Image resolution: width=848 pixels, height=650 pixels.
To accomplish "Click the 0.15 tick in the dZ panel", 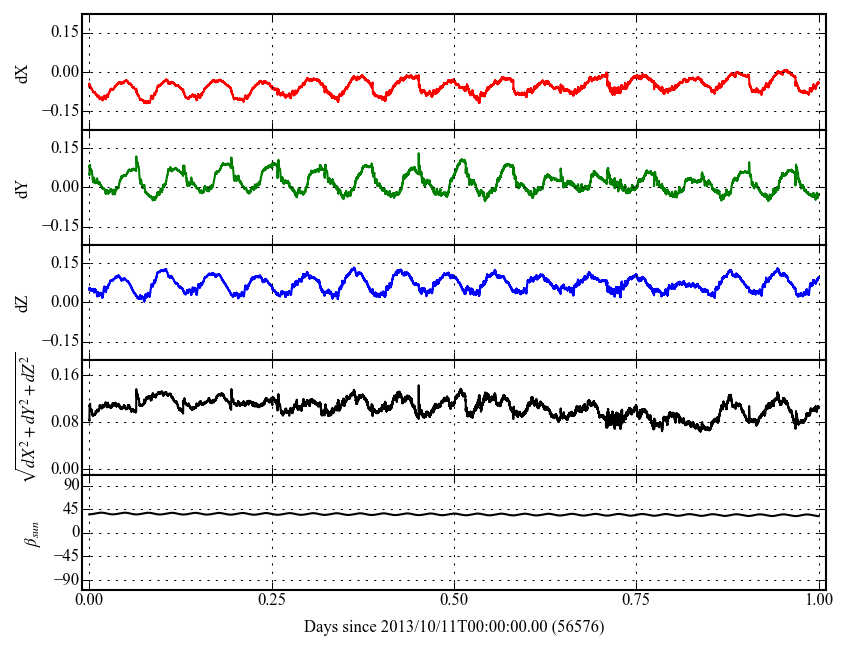I will (x=64, y=263).
